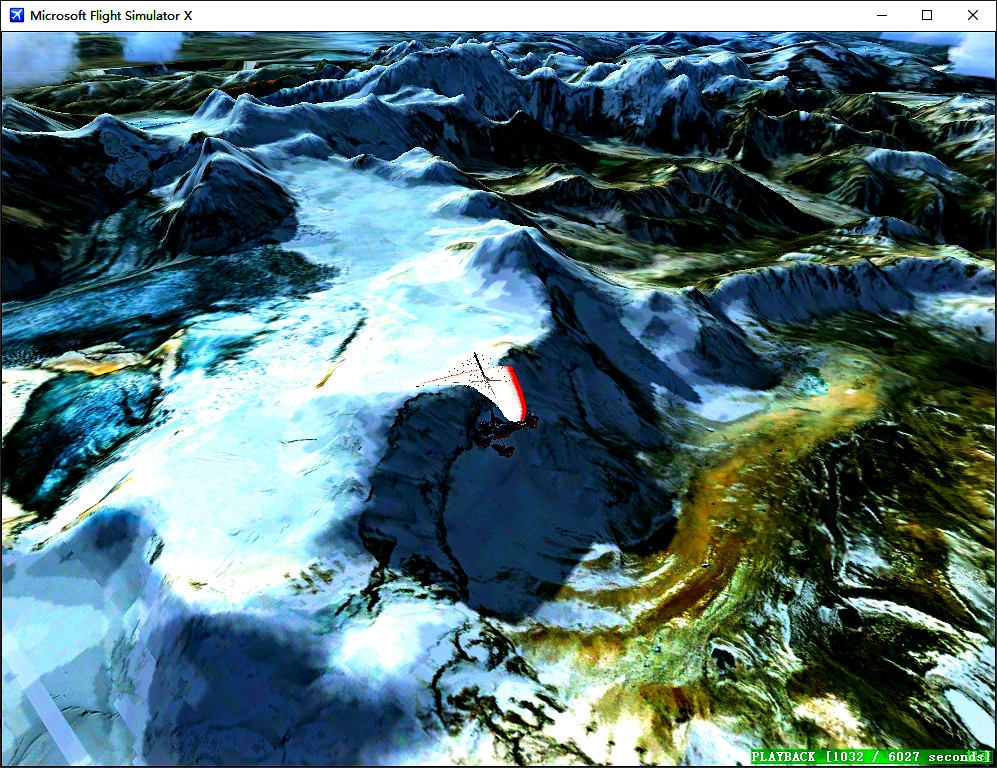Click the Microsoft Flight Simulator X title text

pyautogui.click(x=111, y=15)
